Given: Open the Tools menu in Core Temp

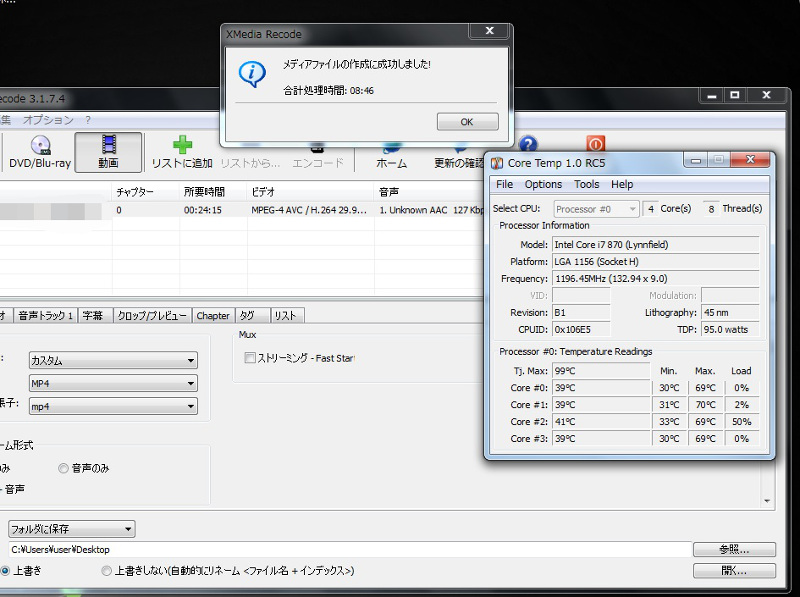Looking at the screenshot, I should [587, 184].
